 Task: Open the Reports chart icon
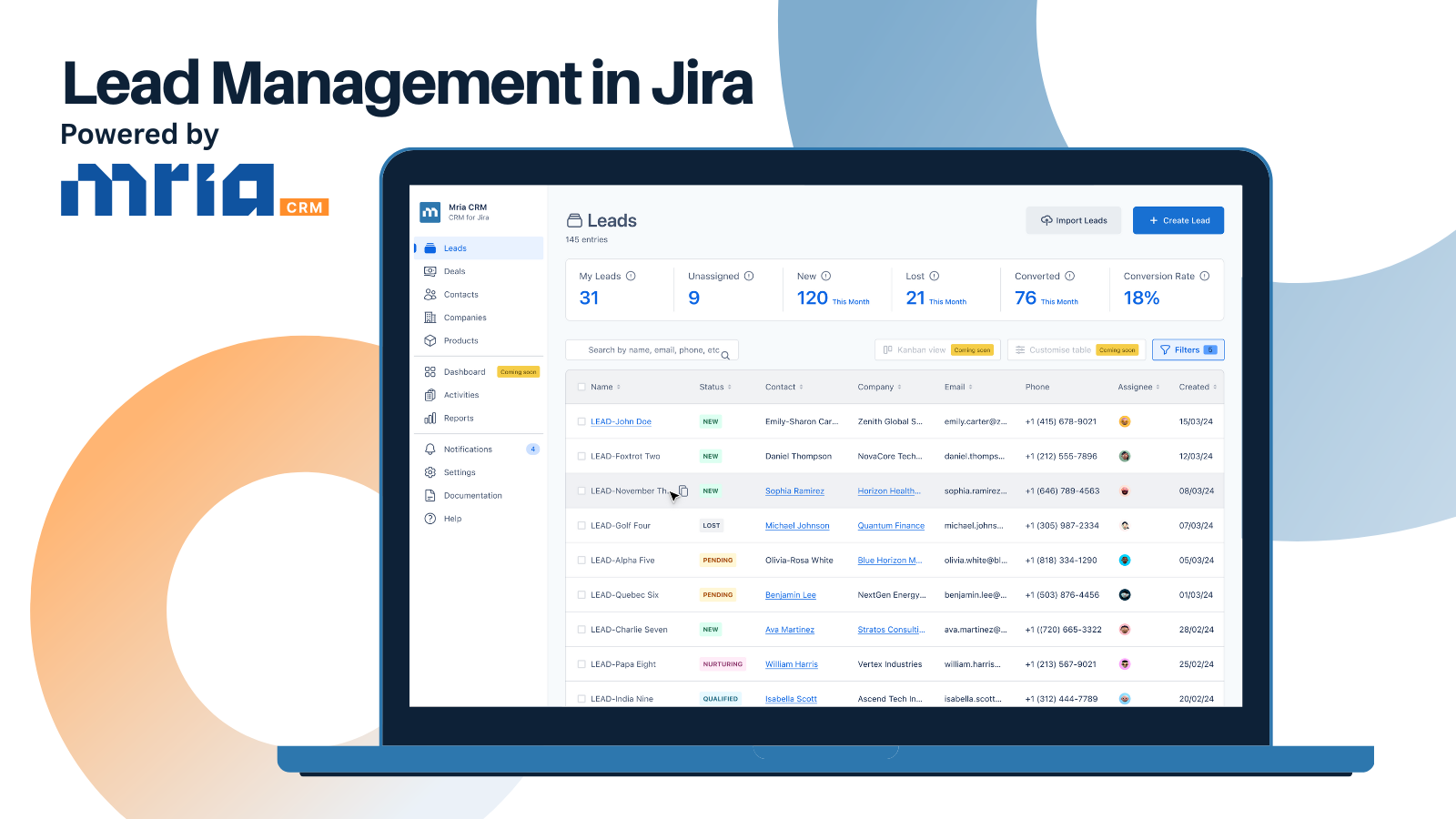[x=430, y=419]
